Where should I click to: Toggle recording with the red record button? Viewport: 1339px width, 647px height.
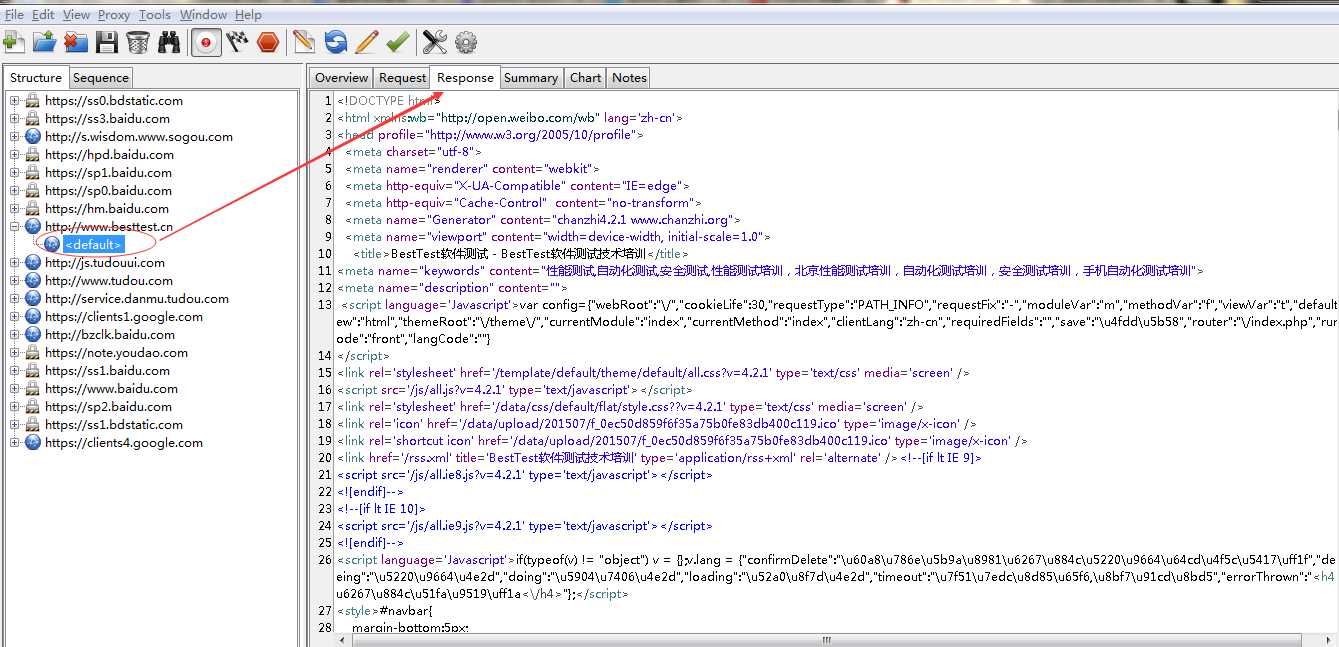coord(206,42)
